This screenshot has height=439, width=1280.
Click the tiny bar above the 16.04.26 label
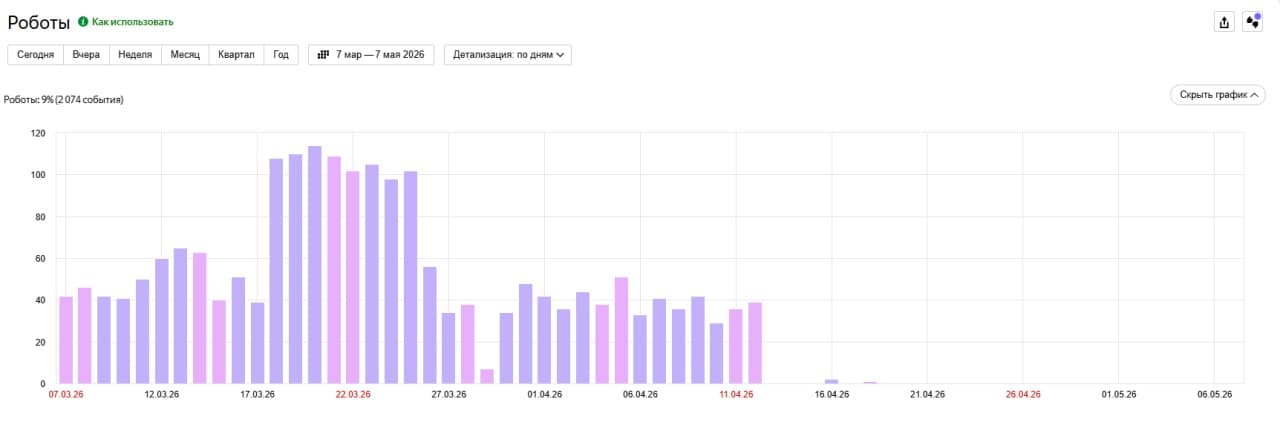pyautogui.click(x=832, y=382)
